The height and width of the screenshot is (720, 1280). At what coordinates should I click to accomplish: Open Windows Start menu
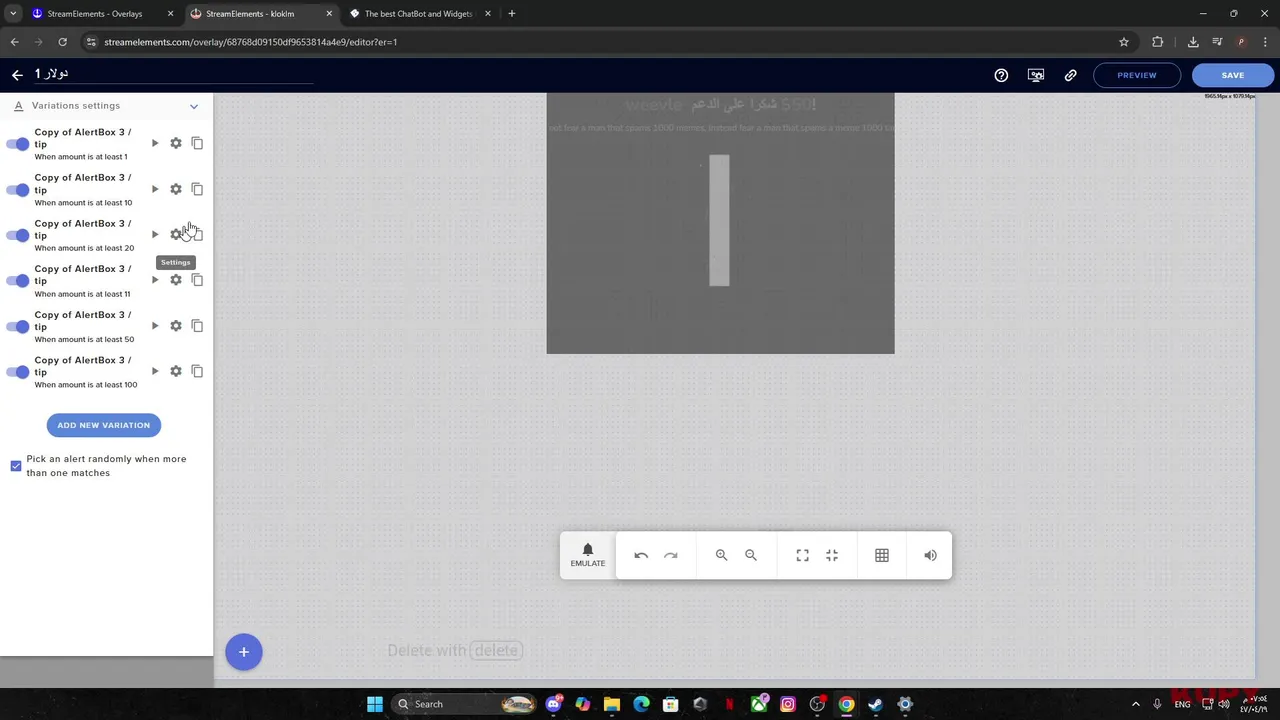point(375,704)
